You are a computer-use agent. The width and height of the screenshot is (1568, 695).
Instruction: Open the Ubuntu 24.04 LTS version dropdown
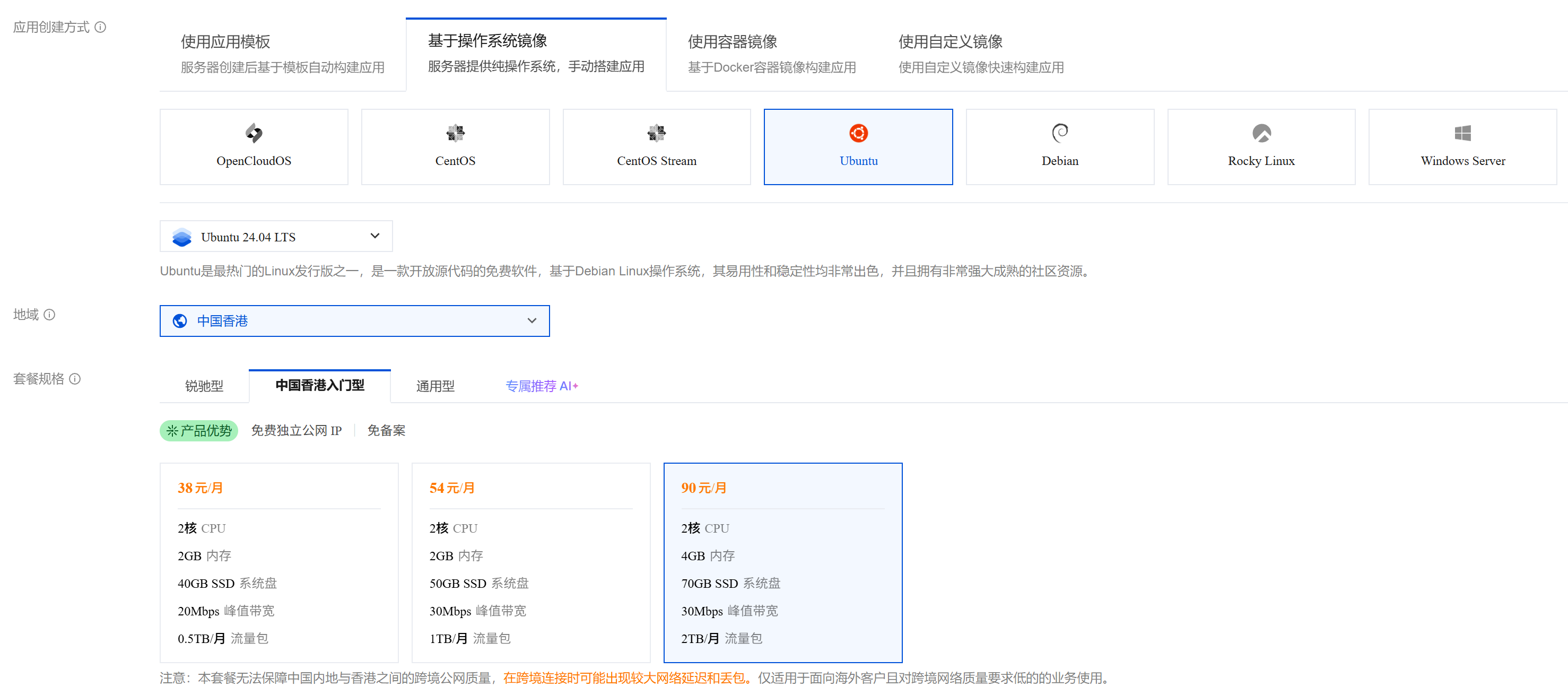(276, 236)
